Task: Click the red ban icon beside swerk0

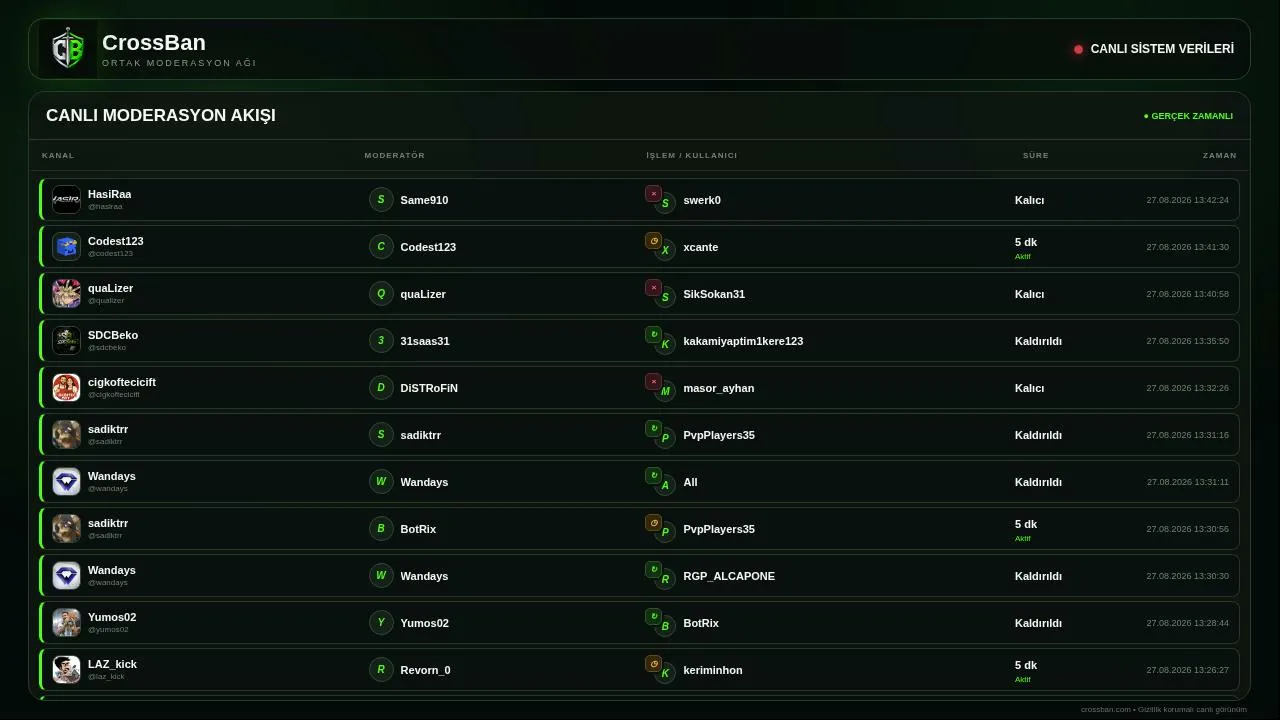Action: (x=653, y=194)
